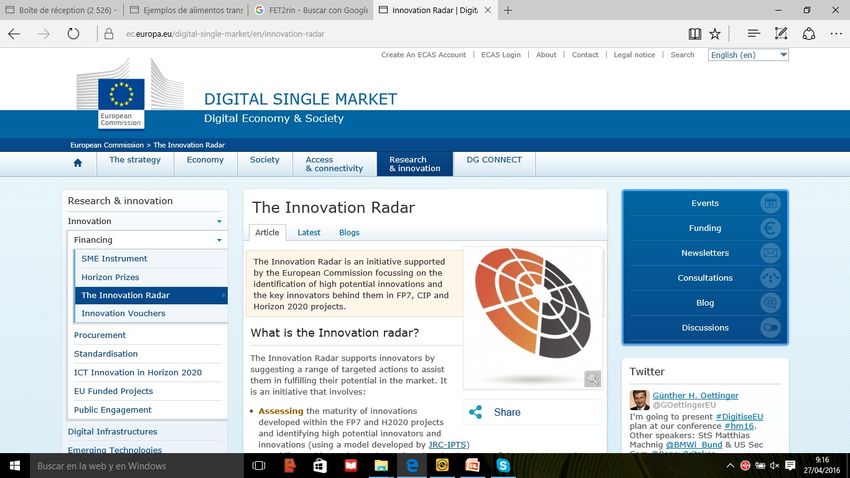Open the Standardisation sidebar link
Viewport: 850px width, 478px height.
click(x=106, y=353)
